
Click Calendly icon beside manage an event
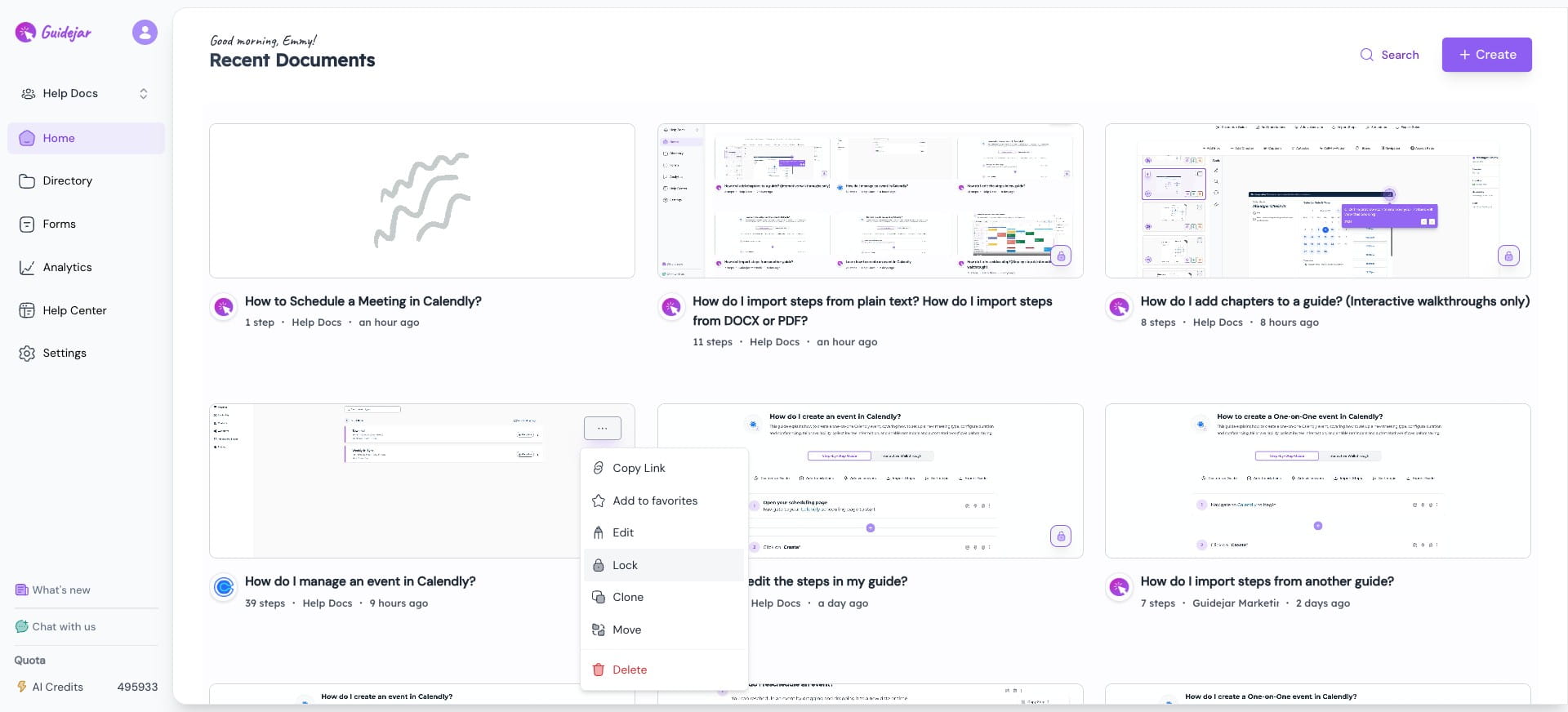(x=224, y=587)
